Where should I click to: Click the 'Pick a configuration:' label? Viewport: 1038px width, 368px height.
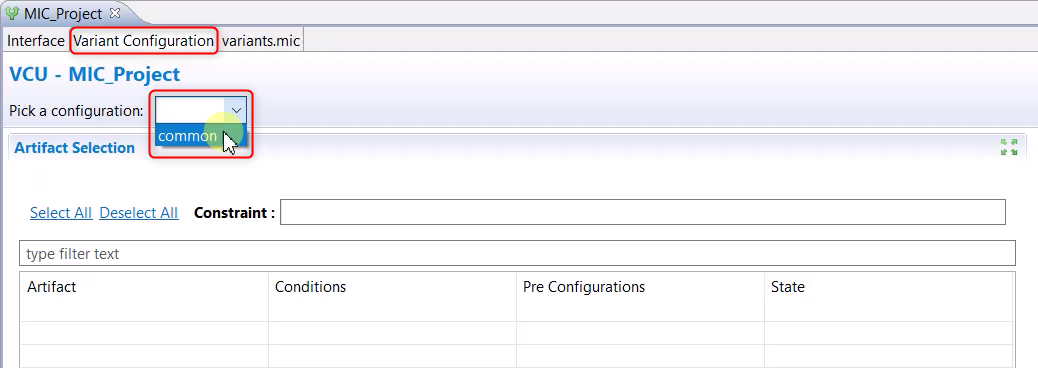pyautogui.click(x=76, y=111)
